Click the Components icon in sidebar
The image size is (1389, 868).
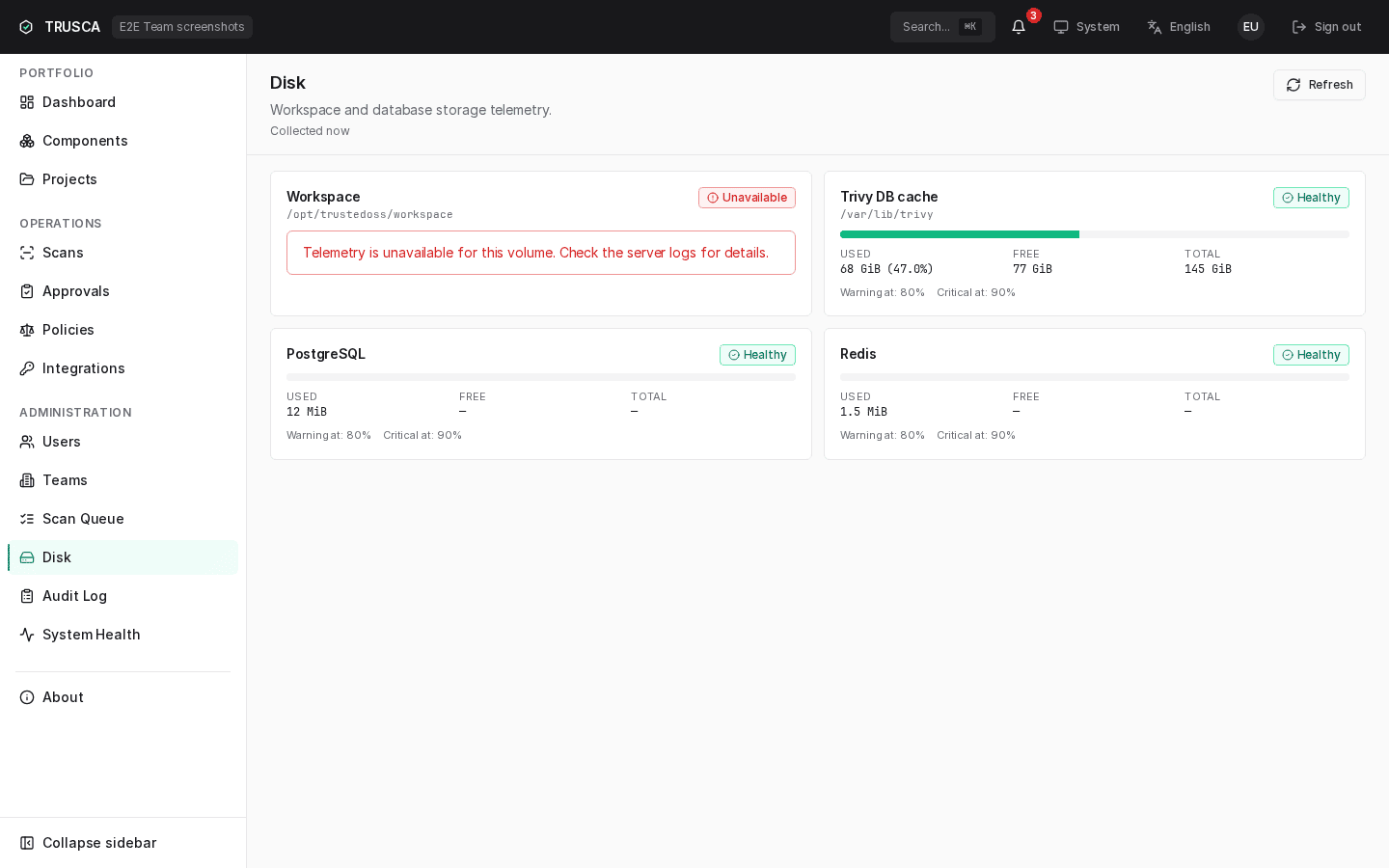pos(27,141)
